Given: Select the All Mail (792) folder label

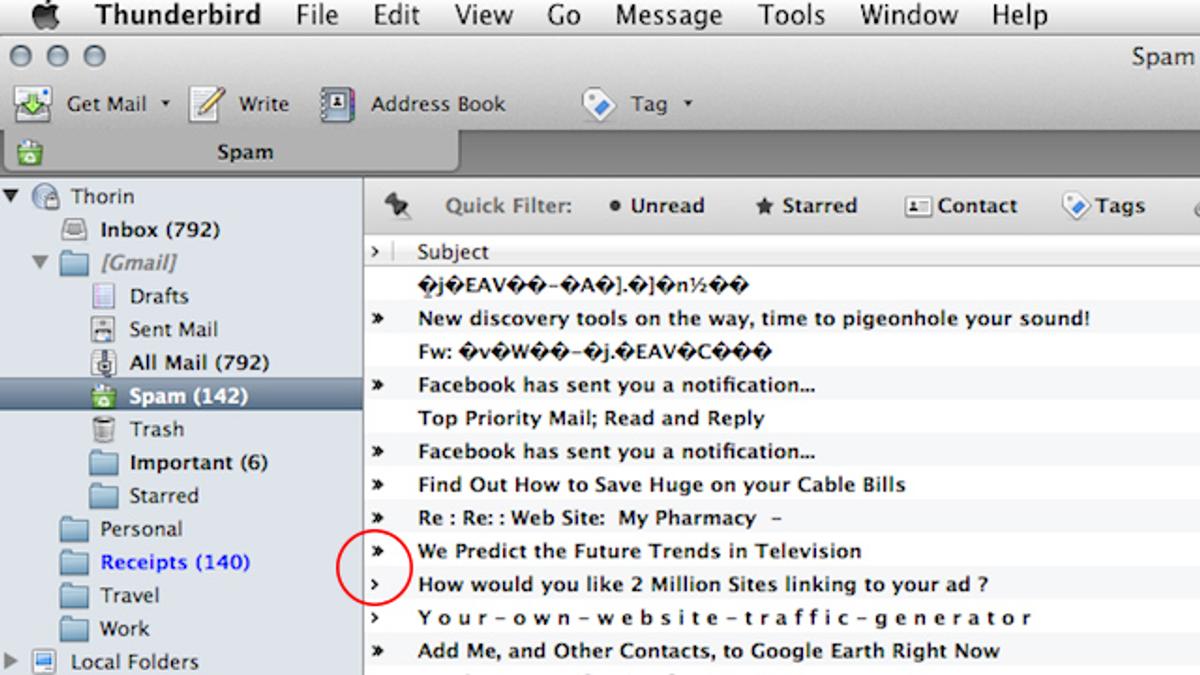Looking at the screenshot, I should tap(199, 363).
